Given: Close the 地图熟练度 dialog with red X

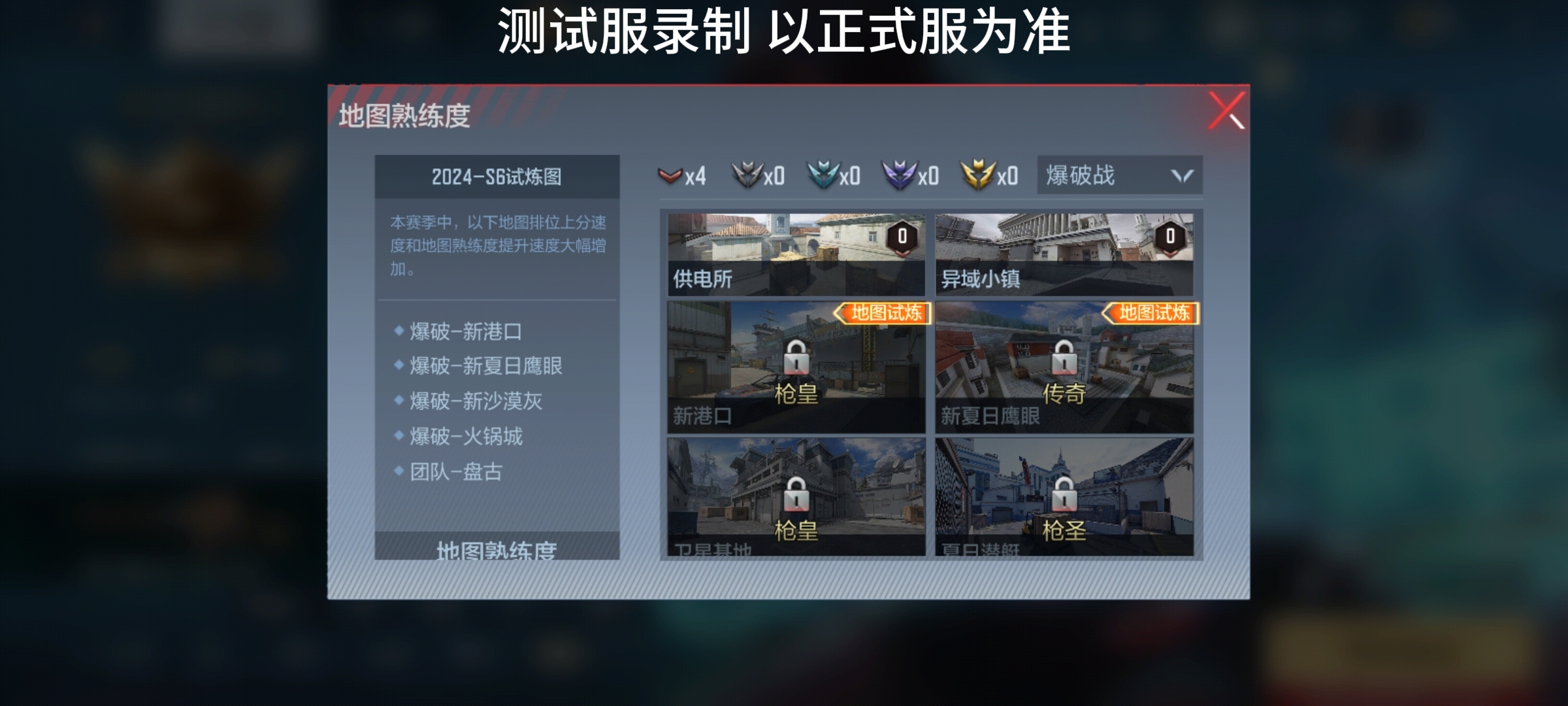Looking at the screenshot, I should click(1226, 110).
